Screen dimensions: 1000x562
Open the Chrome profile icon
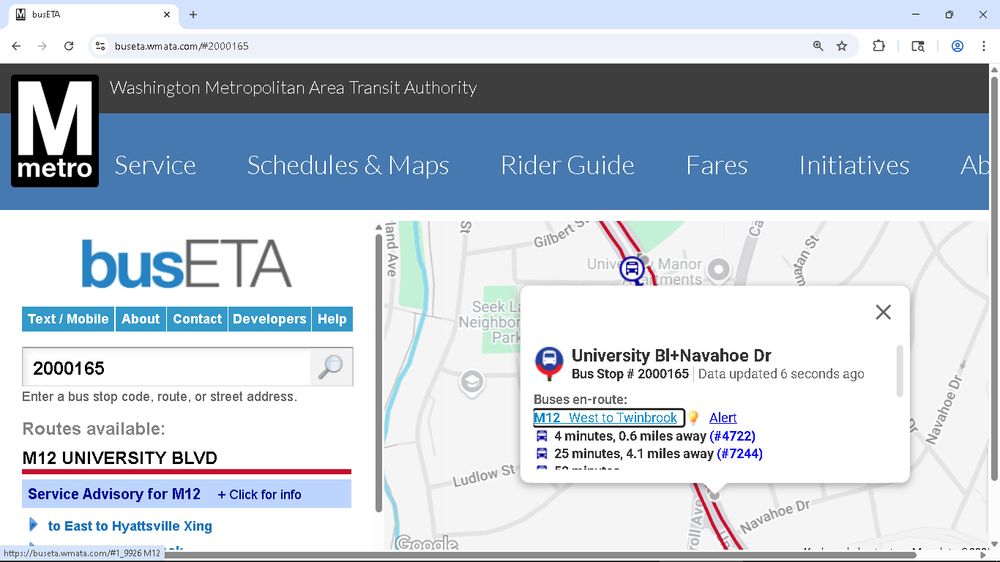click(957, 46)
